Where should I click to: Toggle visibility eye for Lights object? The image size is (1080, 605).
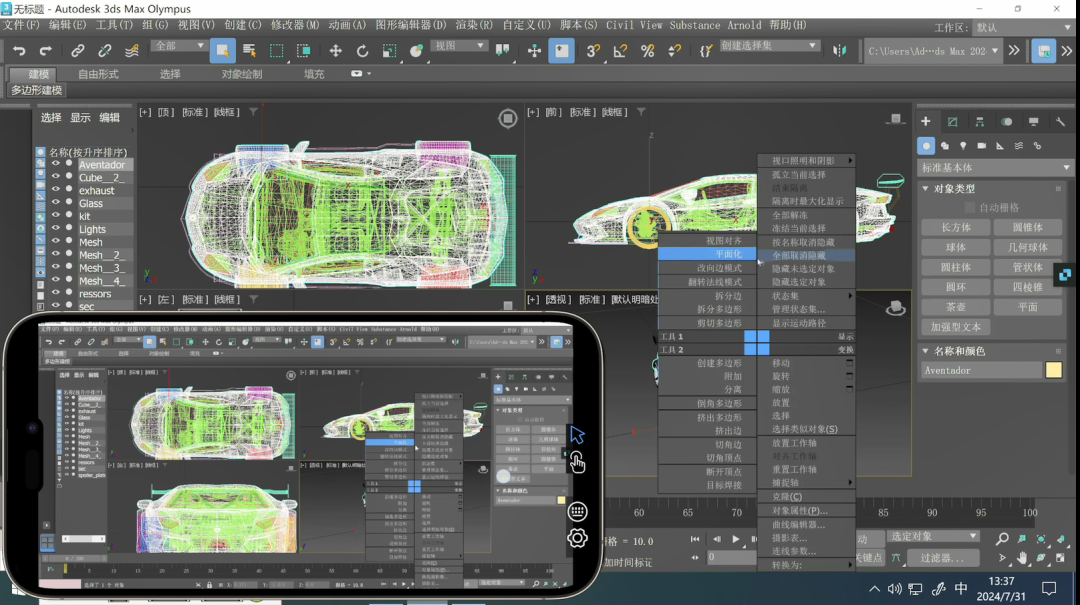pos(56,229)
